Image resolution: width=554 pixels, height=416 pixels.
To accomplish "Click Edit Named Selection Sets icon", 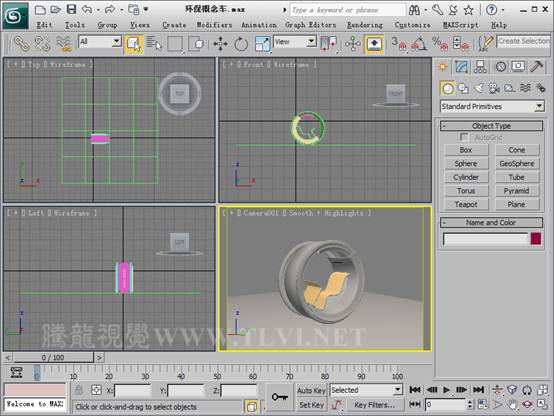I will pos(485,44).
